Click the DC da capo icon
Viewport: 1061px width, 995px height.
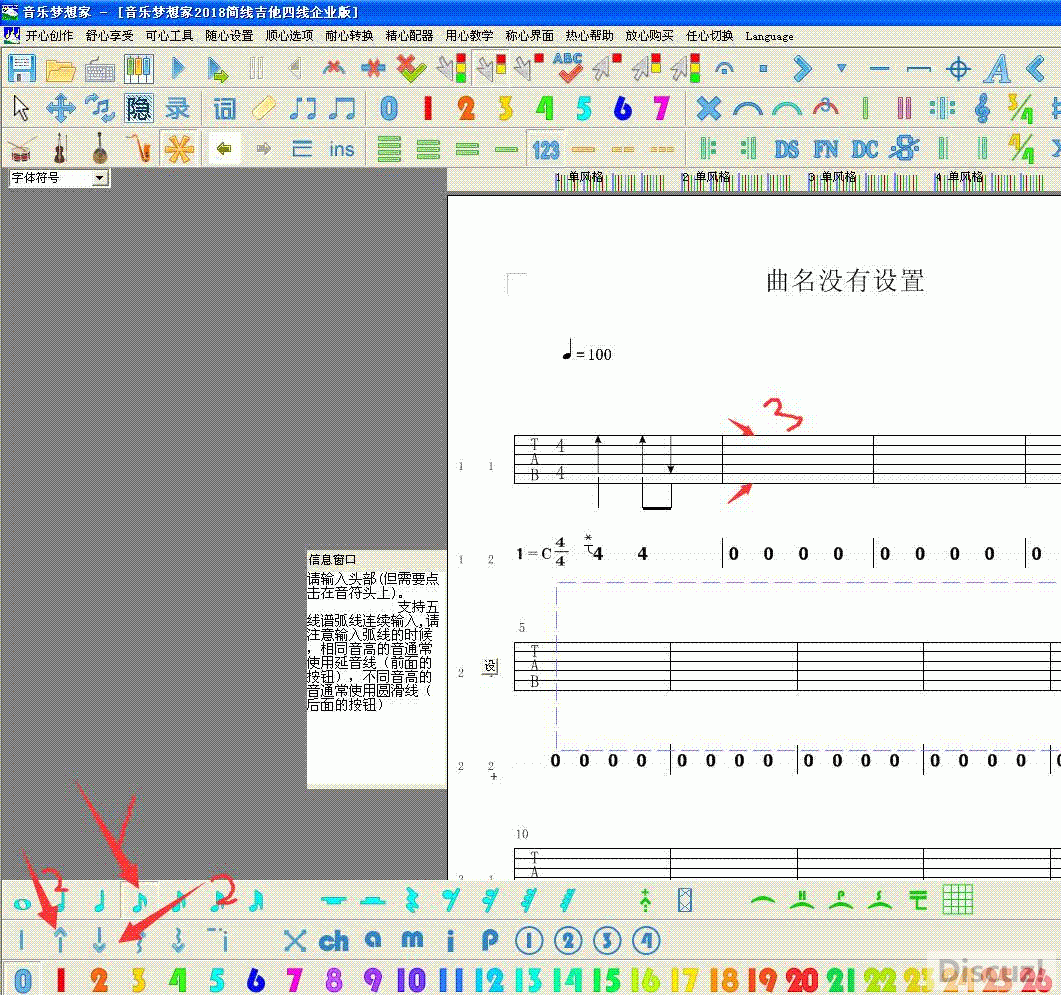click(865, 149)
